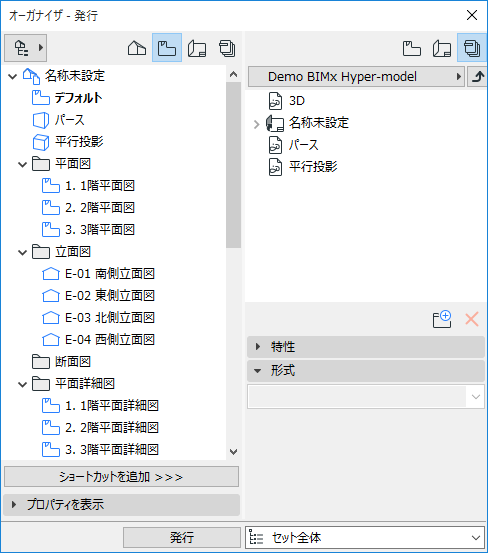Click the 3D item's document icon

275,101
